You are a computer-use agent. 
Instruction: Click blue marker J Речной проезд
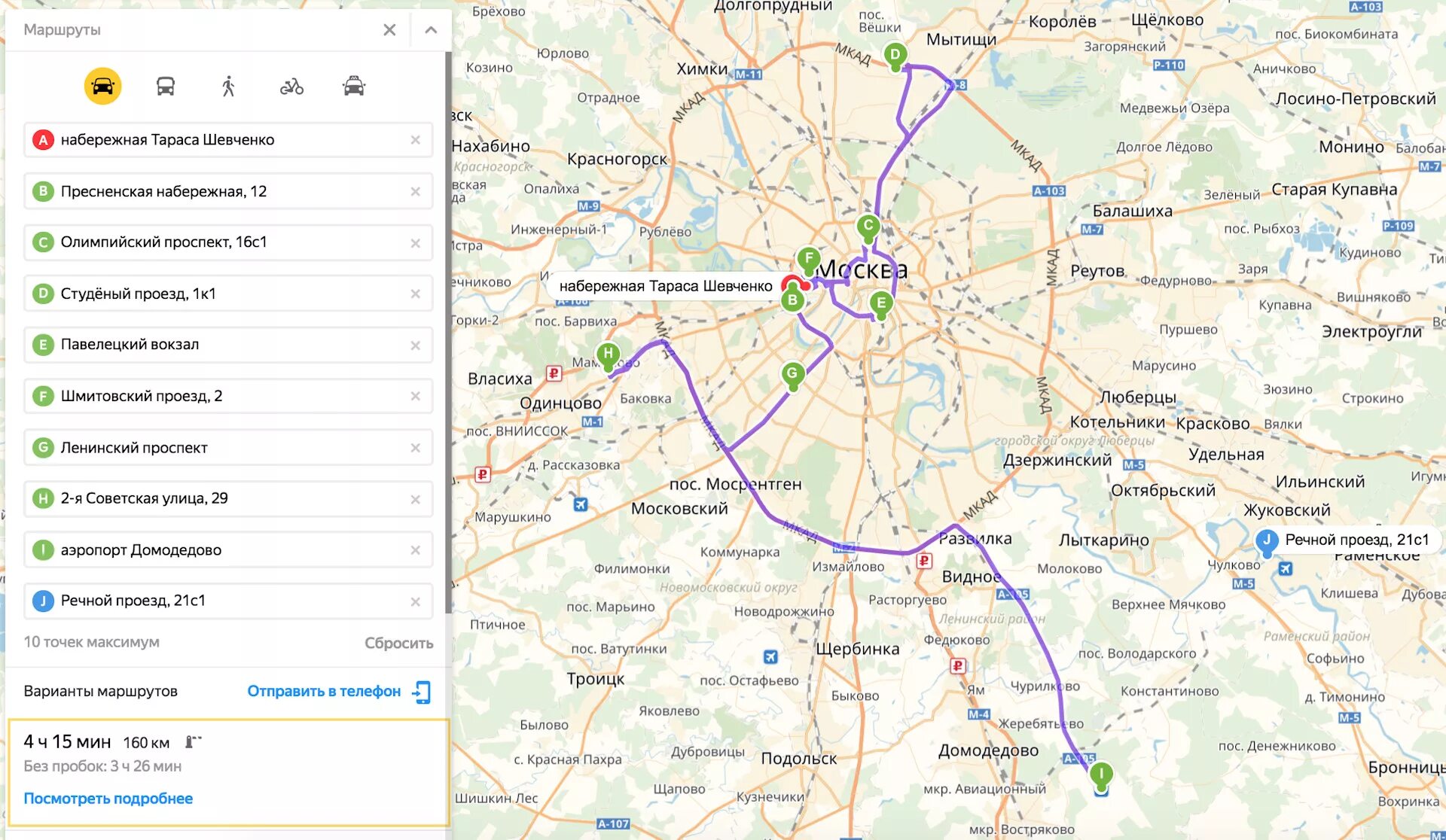pos(1267,540)
